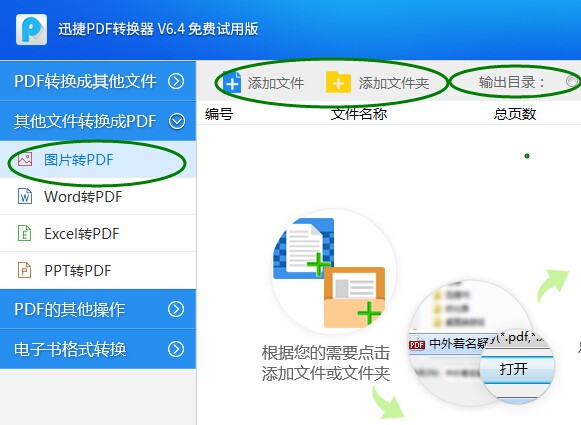581x425 pixels.
Task: Open the PPT转PDF conversion option
Action: pyautogui.click(x=98, y=270)
